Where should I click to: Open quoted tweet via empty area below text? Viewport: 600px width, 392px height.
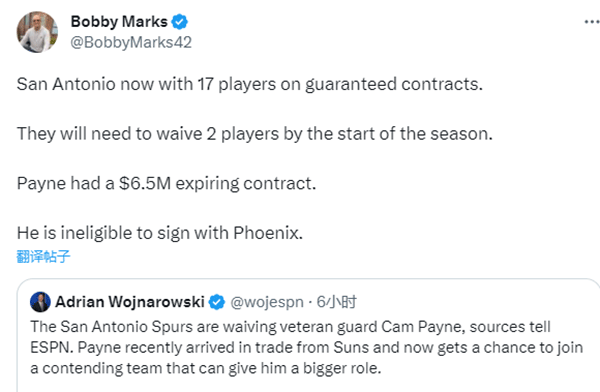[306, 384]
